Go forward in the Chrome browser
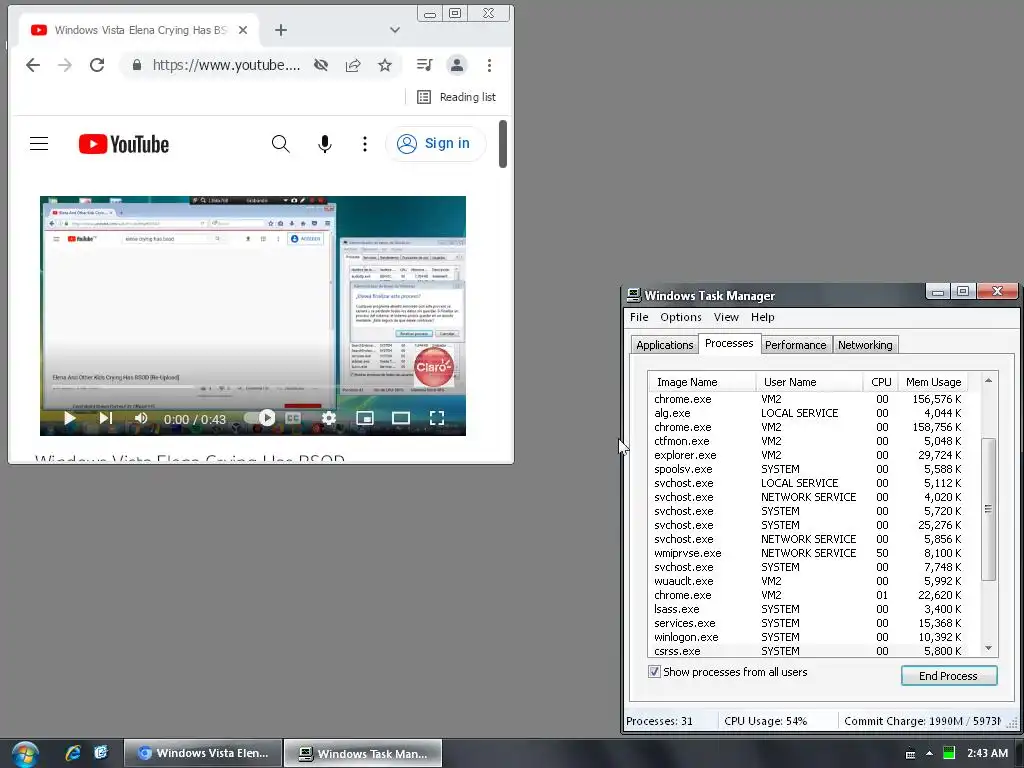1024x768 pixels. click(65, 65)
